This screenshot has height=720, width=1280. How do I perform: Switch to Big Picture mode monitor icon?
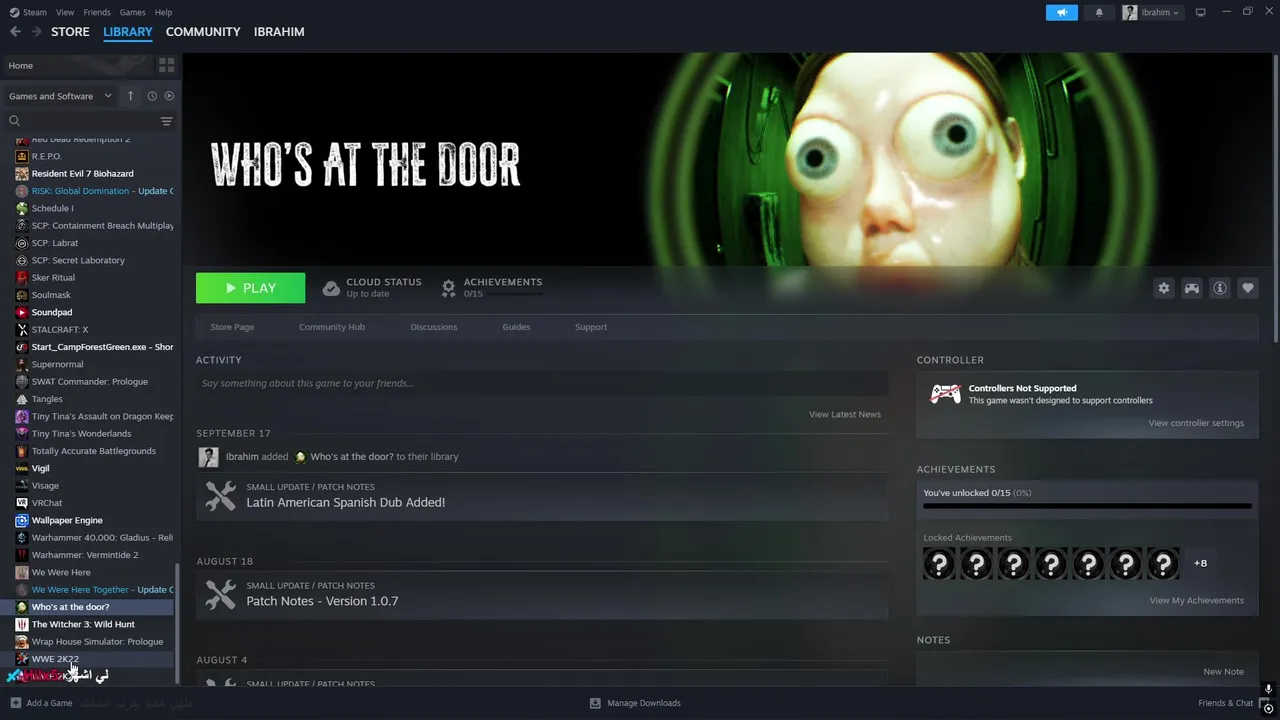pos(1201,12)
